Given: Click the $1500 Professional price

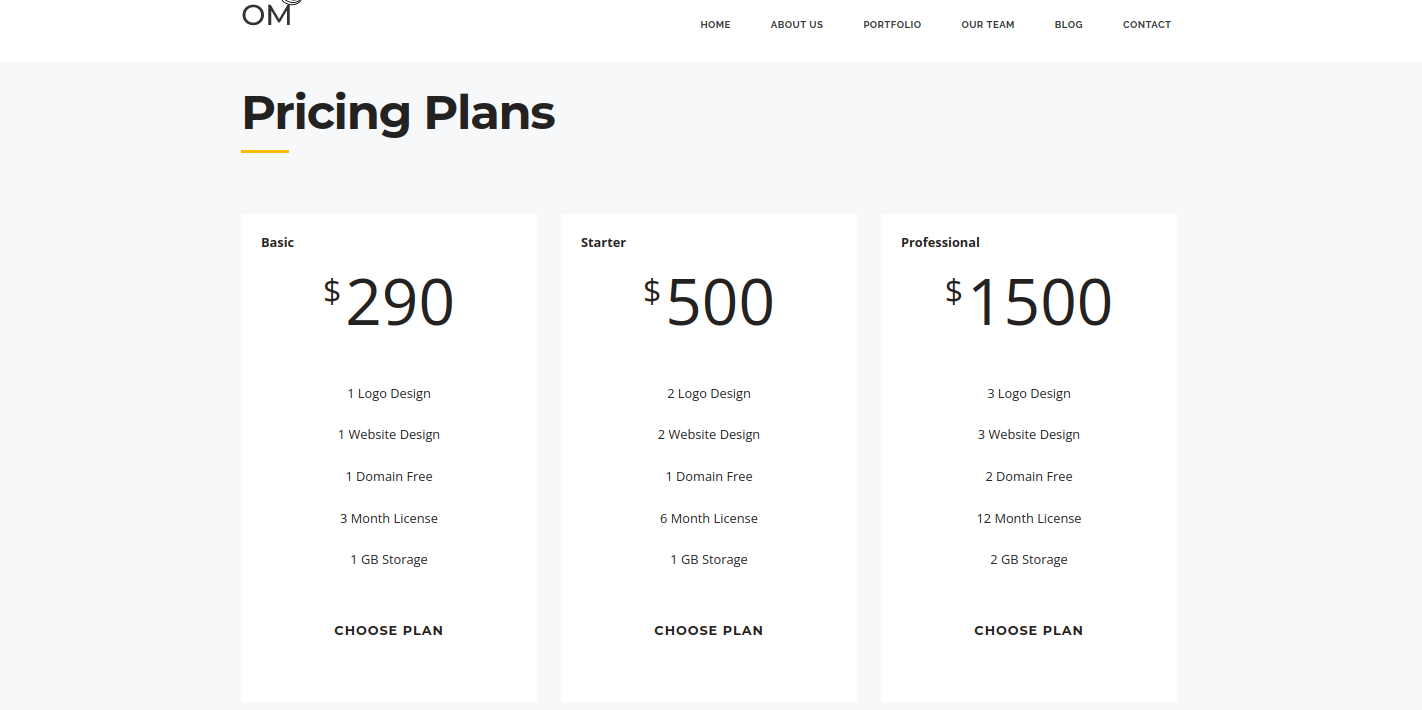Looking at the screenshot, I should point(1029,302).
